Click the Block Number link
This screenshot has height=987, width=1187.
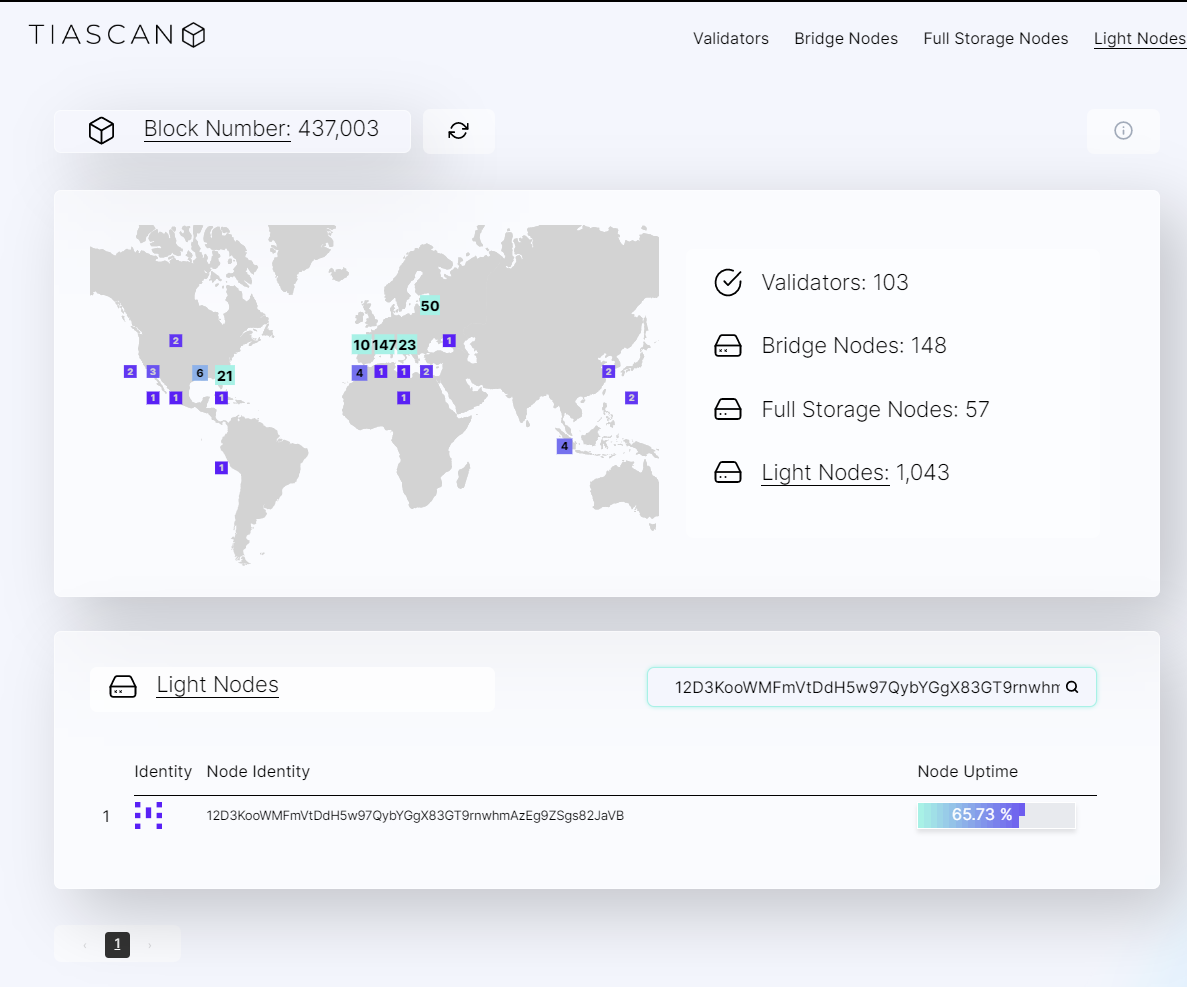click(217, 129)
